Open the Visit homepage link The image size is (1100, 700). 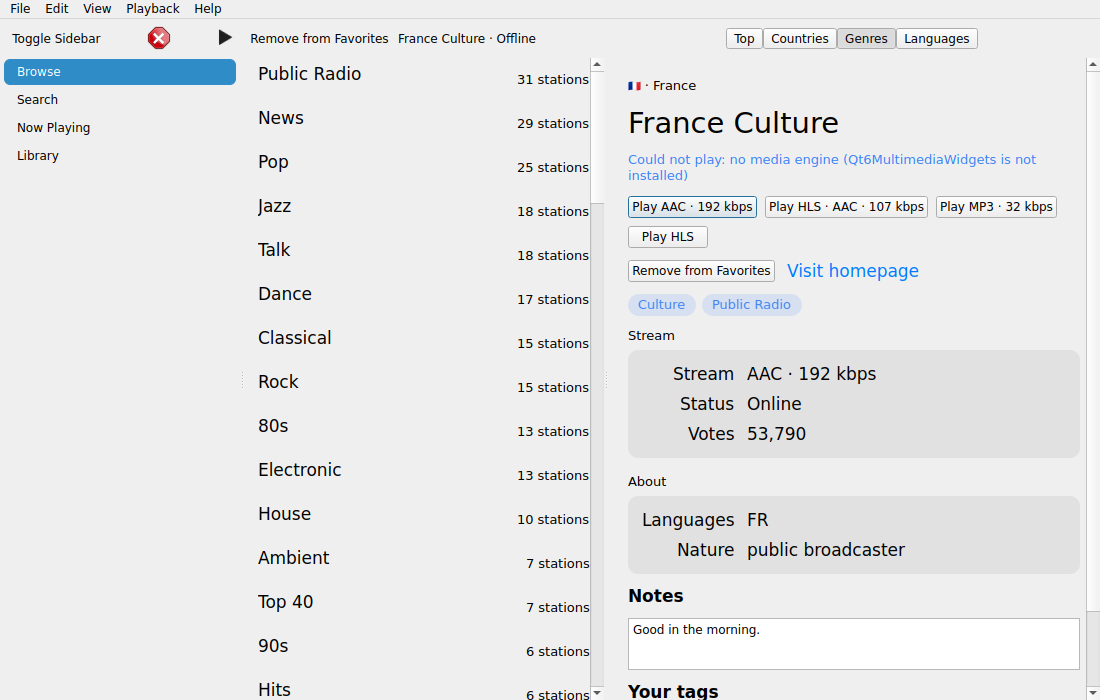point(852,271)
